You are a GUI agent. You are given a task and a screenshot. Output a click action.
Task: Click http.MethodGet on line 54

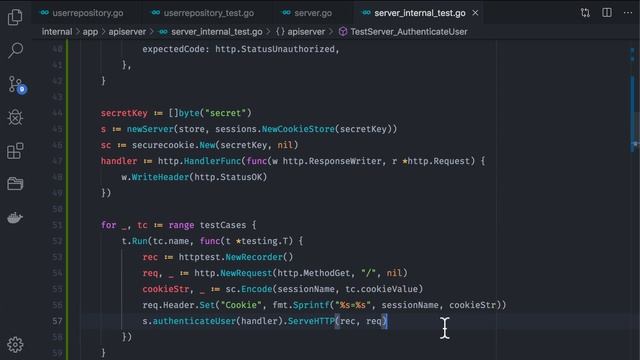coord(313,273)
